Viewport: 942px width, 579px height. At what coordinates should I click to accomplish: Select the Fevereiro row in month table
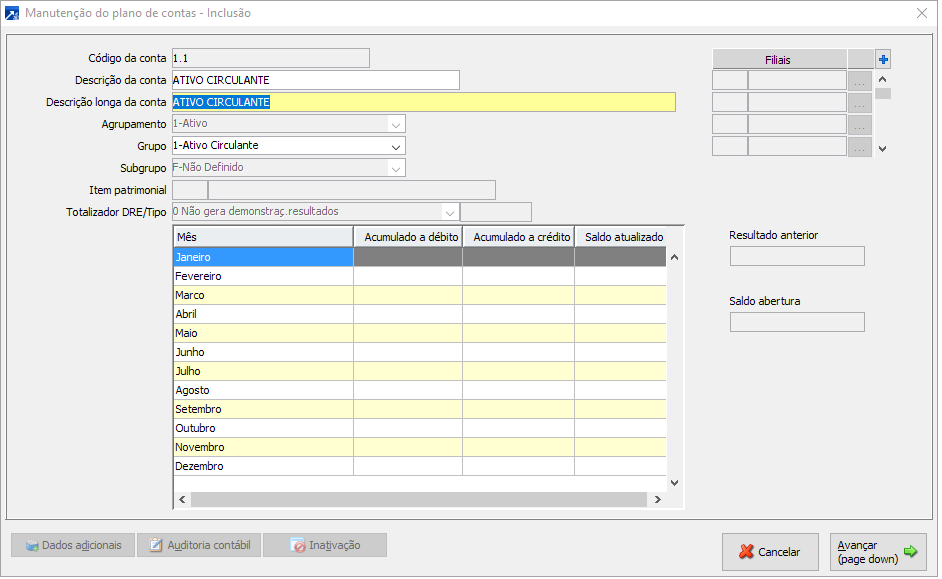262,276
